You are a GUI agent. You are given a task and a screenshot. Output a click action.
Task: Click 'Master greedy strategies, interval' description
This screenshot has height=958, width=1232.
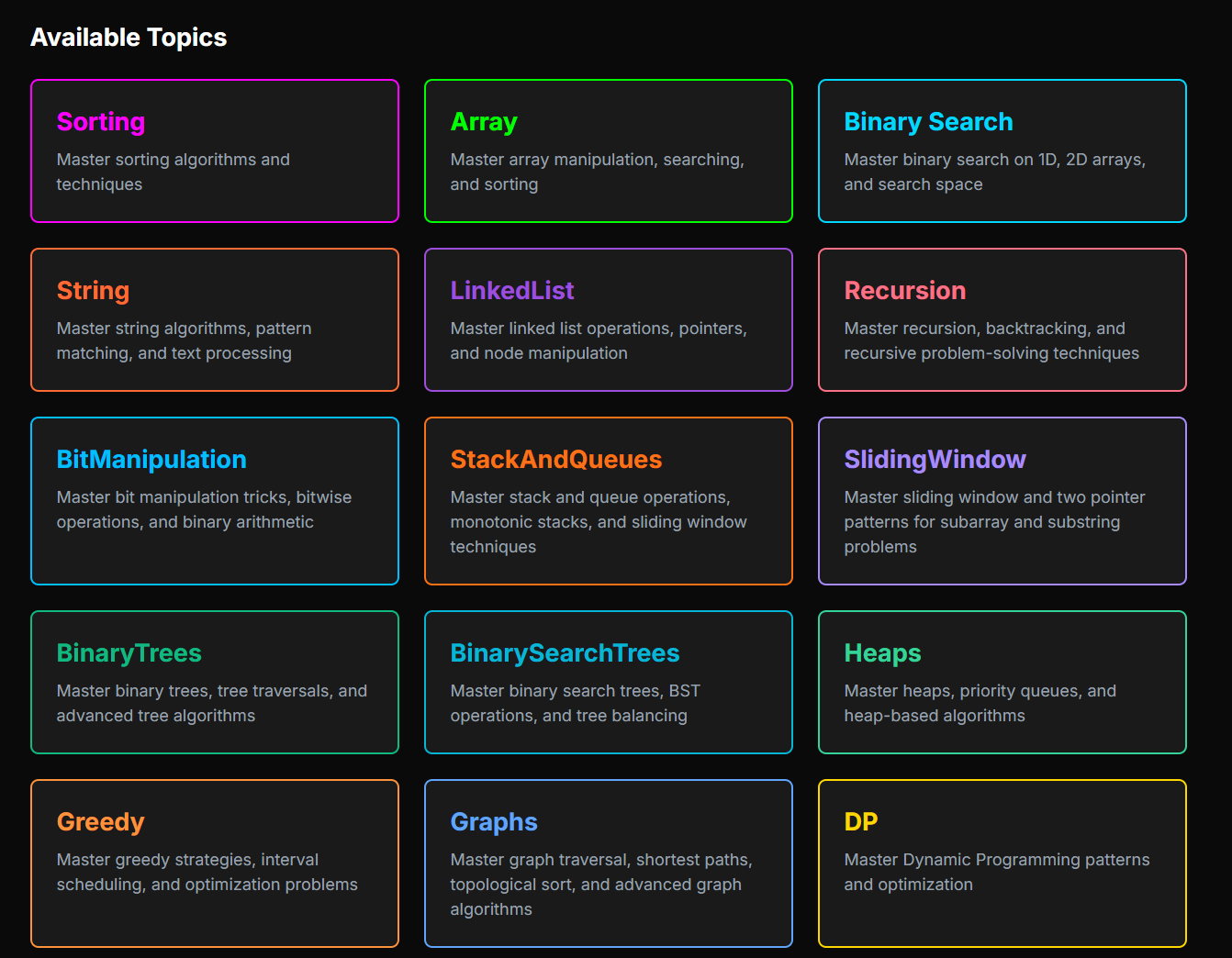coord(207,872)
